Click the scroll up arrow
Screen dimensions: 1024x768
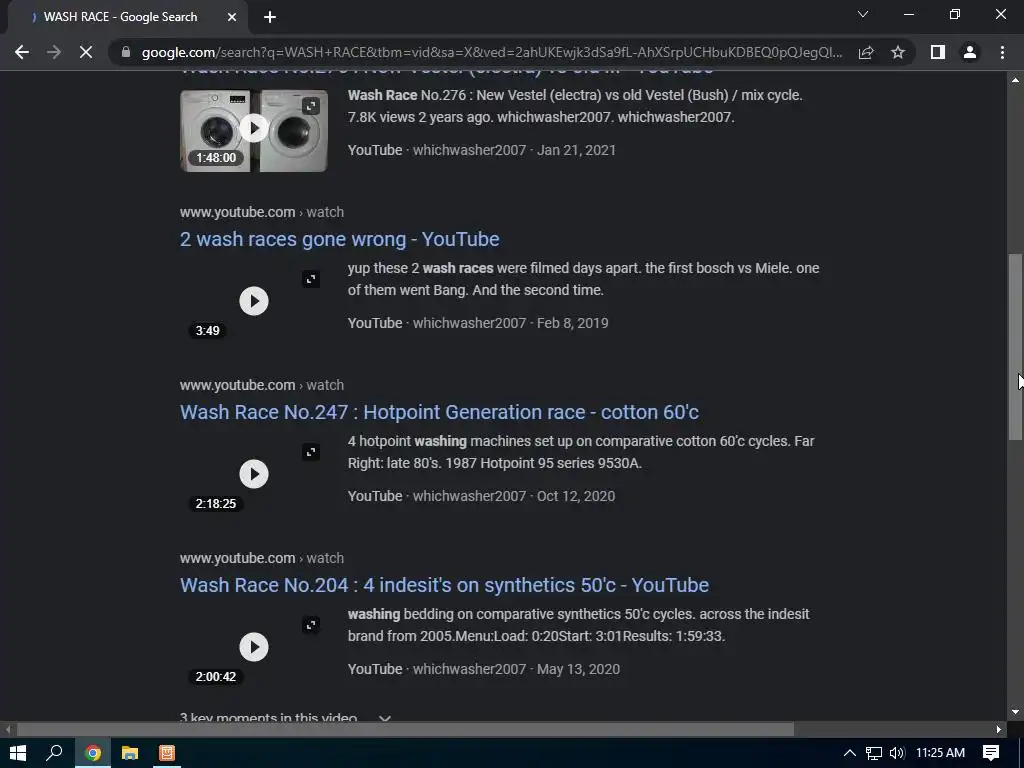pos(1015,80)
